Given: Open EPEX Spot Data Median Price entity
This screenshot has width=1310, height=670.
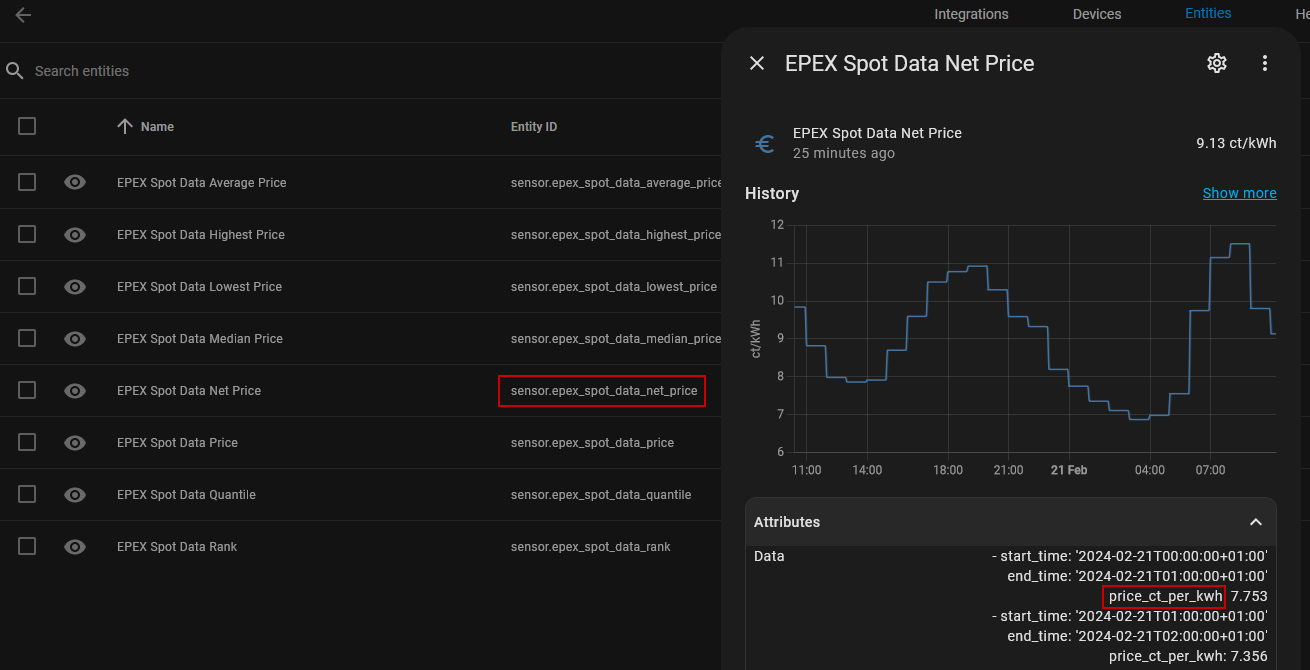Looking at the screenshot, I should tap(200, 339).
